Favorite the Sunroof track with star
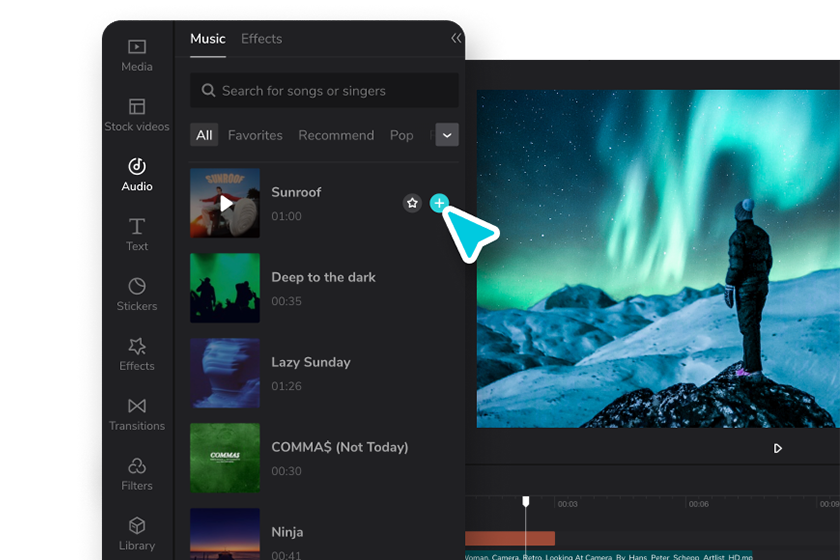 click(x=412, y=203)
